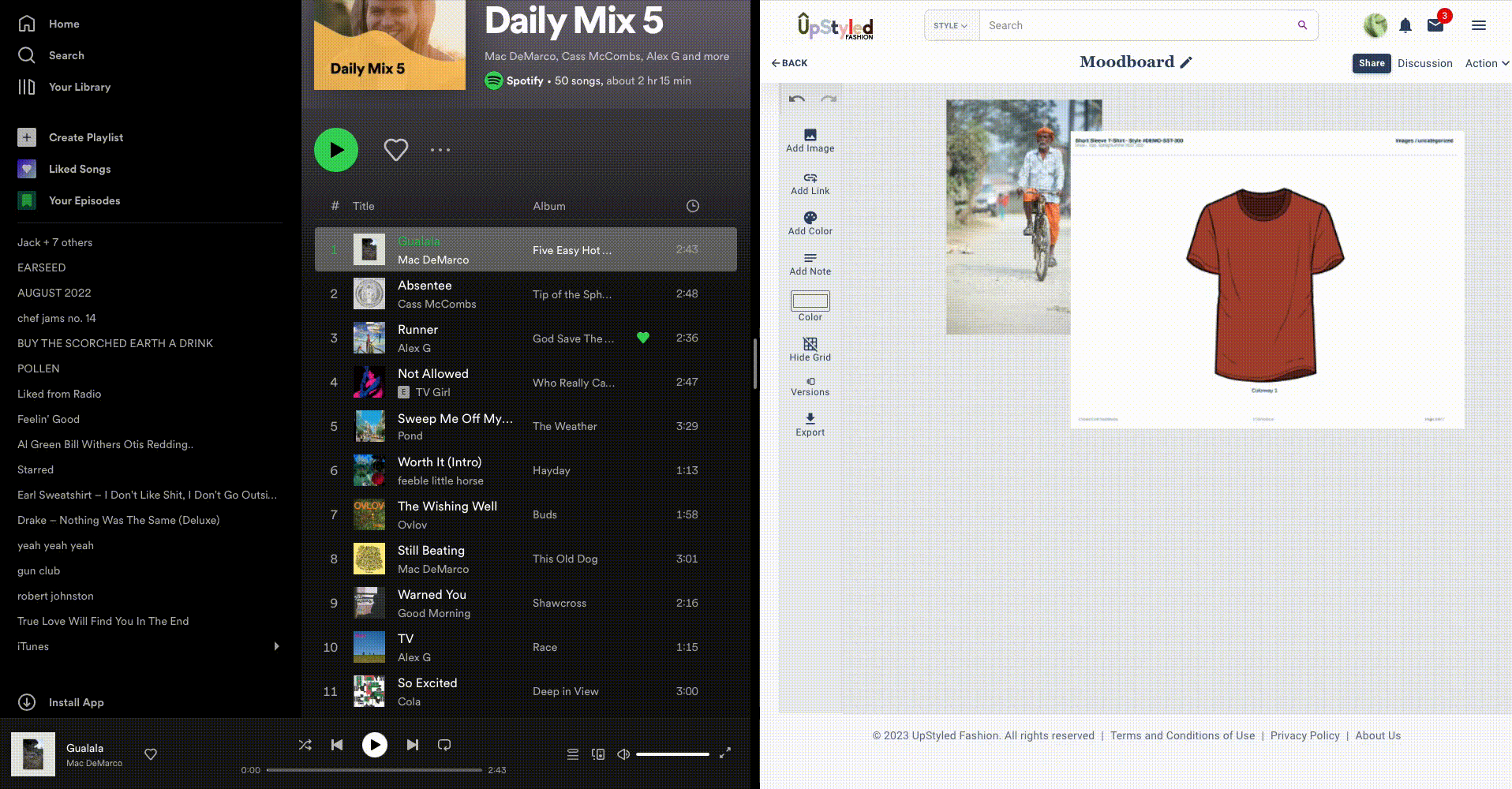Viewport: 1512px width, 789px height.
Task: Hide the grid on the moodboard
Action: point(810,344)
